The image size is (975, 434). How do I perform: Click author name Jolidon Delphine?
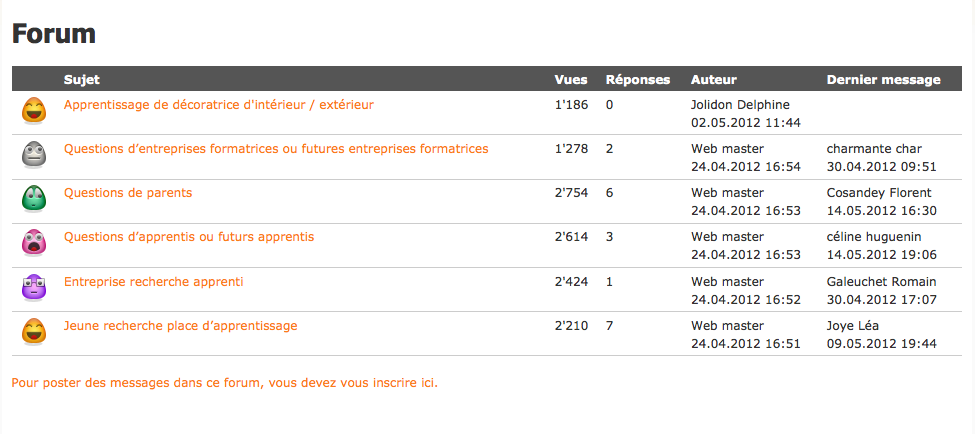tap(741, 105)
